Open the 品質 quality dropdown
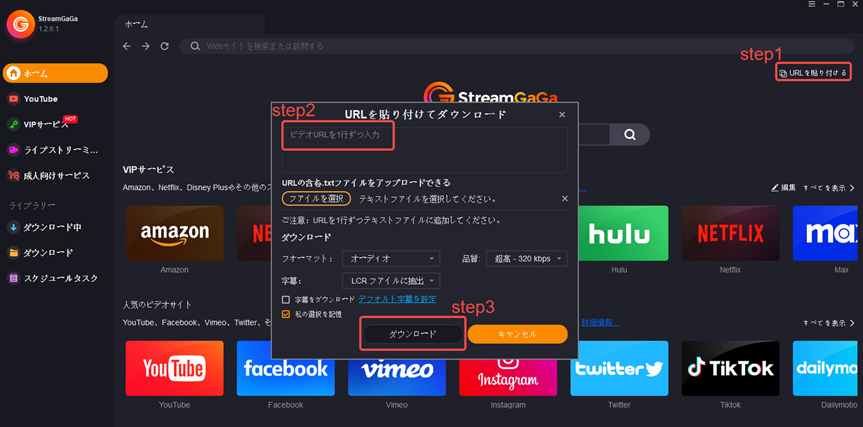 pyautogui.click(x=527, y=258)
